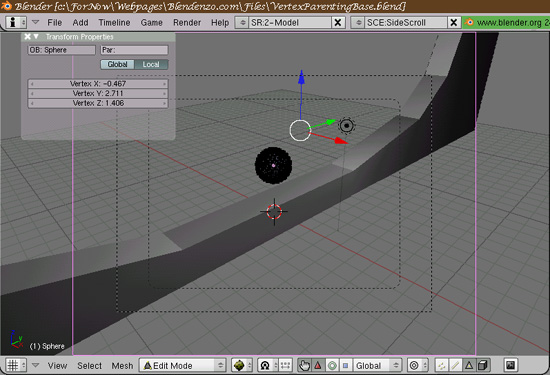Open the Game menu

(152, 22)
